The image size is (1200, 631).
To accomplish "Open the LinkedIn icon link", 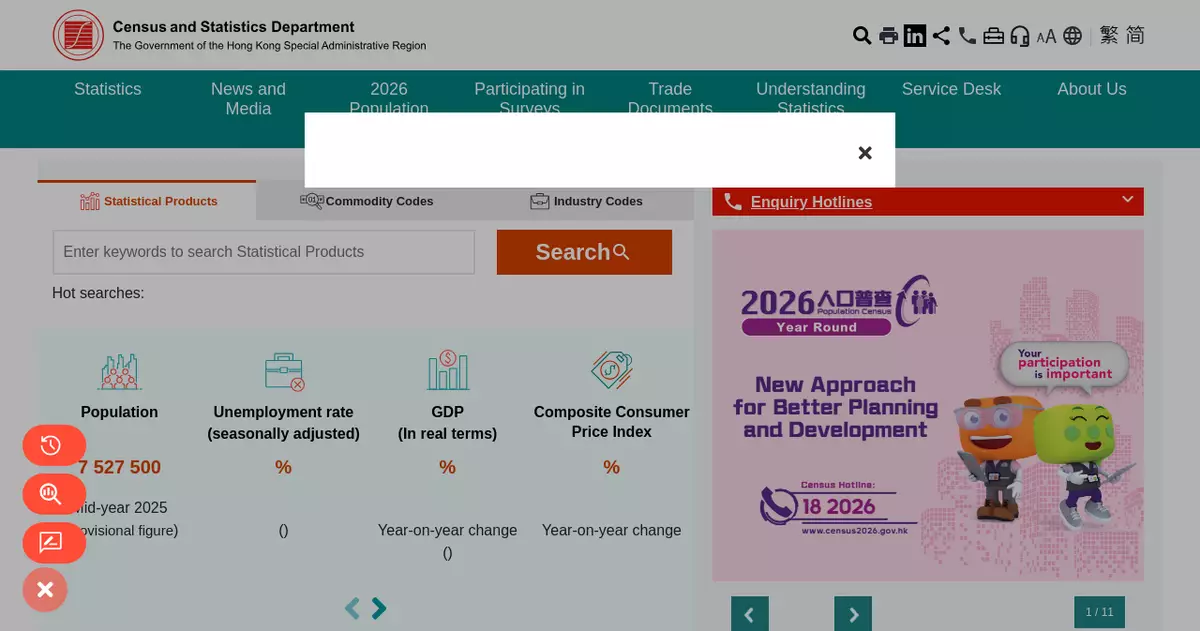I will 915,36.
